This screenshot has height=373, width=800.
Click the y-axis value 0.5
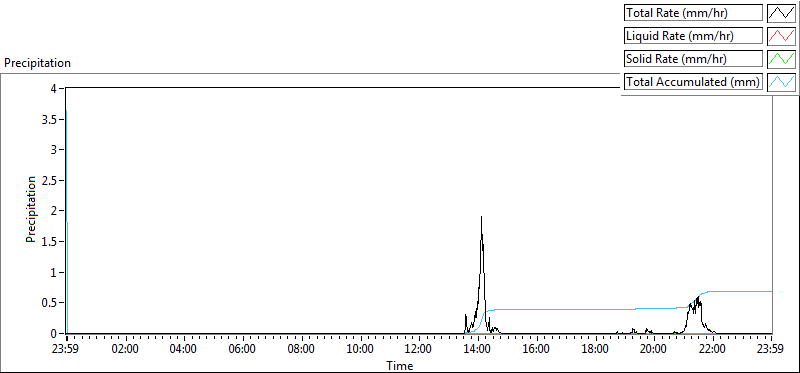coord(53,303)
